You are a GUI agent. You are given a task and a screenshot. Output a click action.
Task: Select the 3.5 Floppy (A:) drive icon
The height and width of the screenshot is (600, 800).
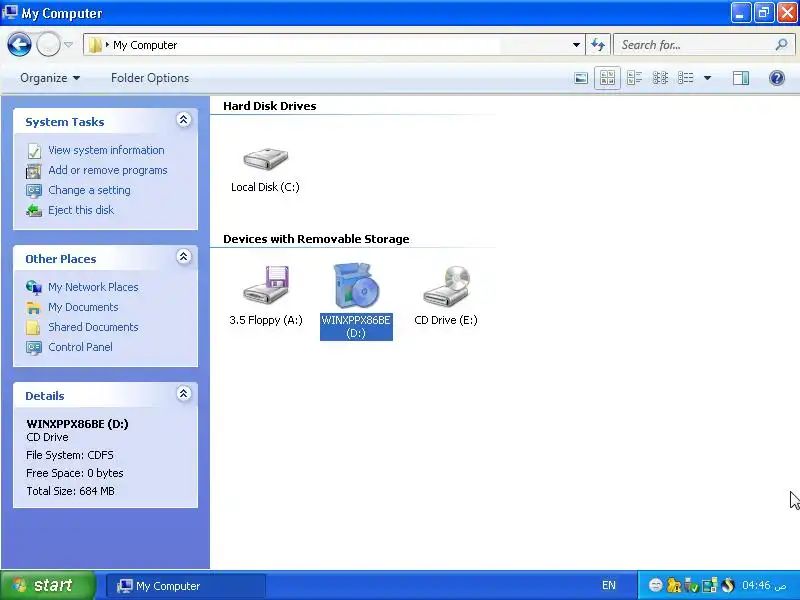(266, 286)
